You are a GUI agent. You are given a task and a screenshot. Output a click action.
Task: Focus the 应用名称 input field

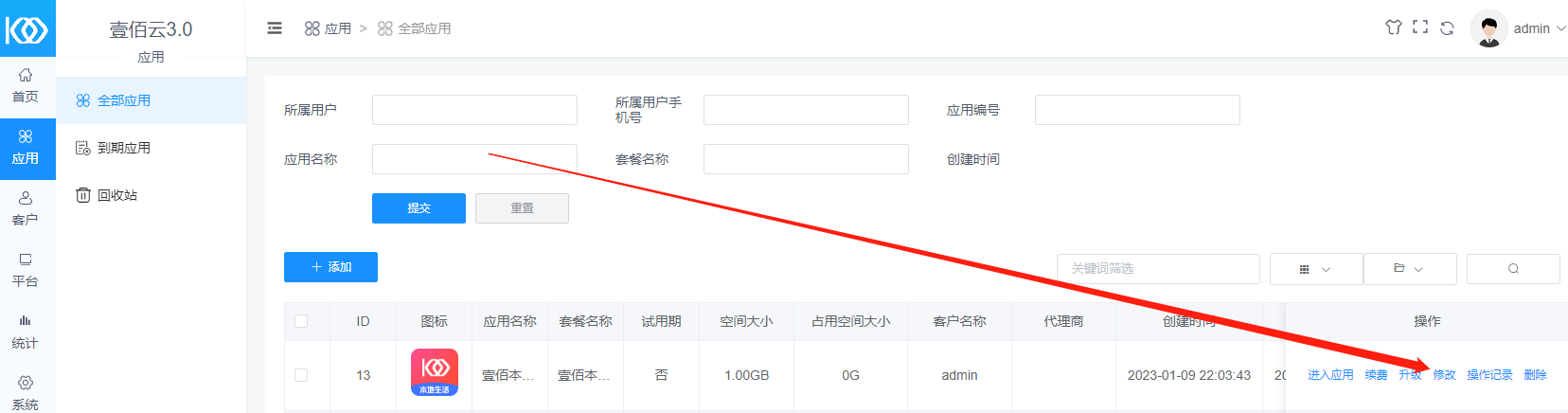[x=474, y=159]
